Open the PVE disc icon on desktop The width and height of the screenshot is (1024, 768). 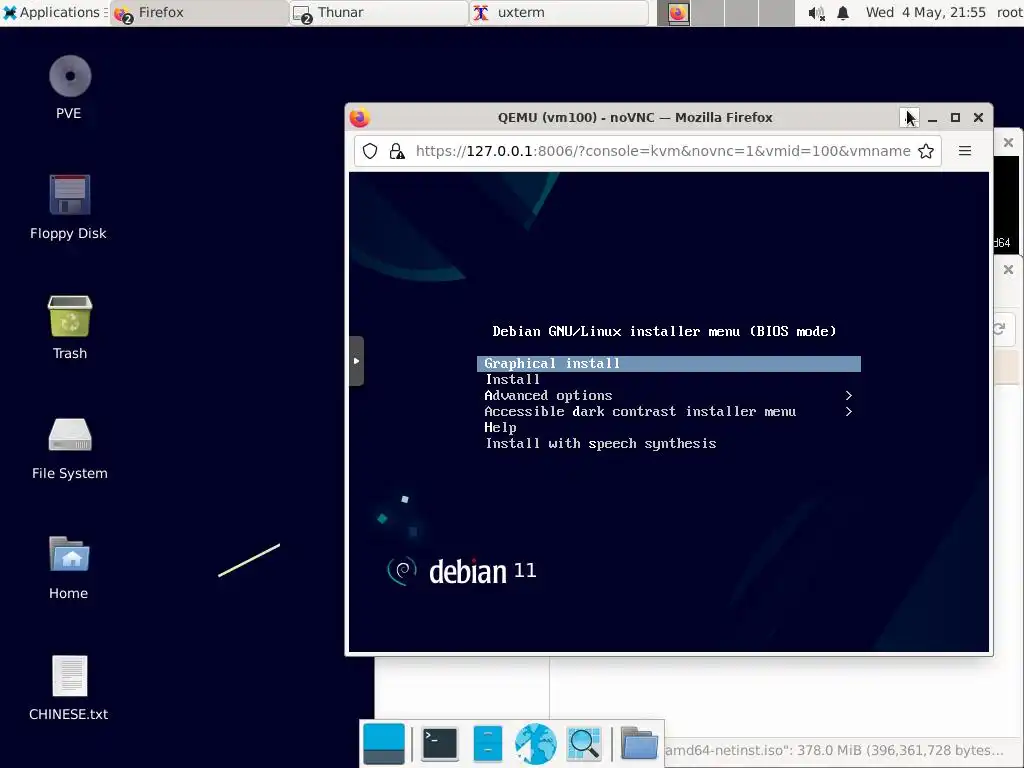[69, 76]
